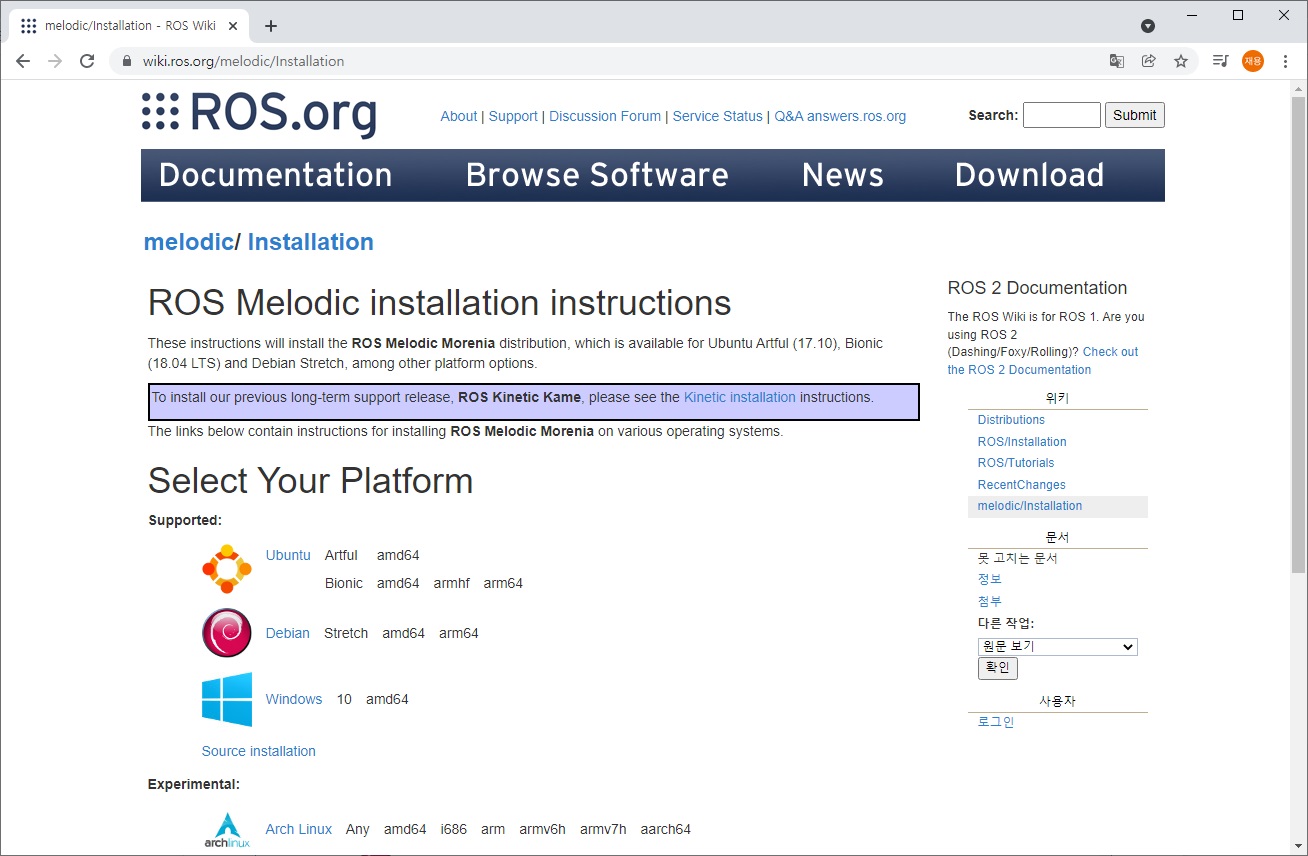Click the browser back arrow
Viewport: 1308px width, 856px height.
coord(23,61)
